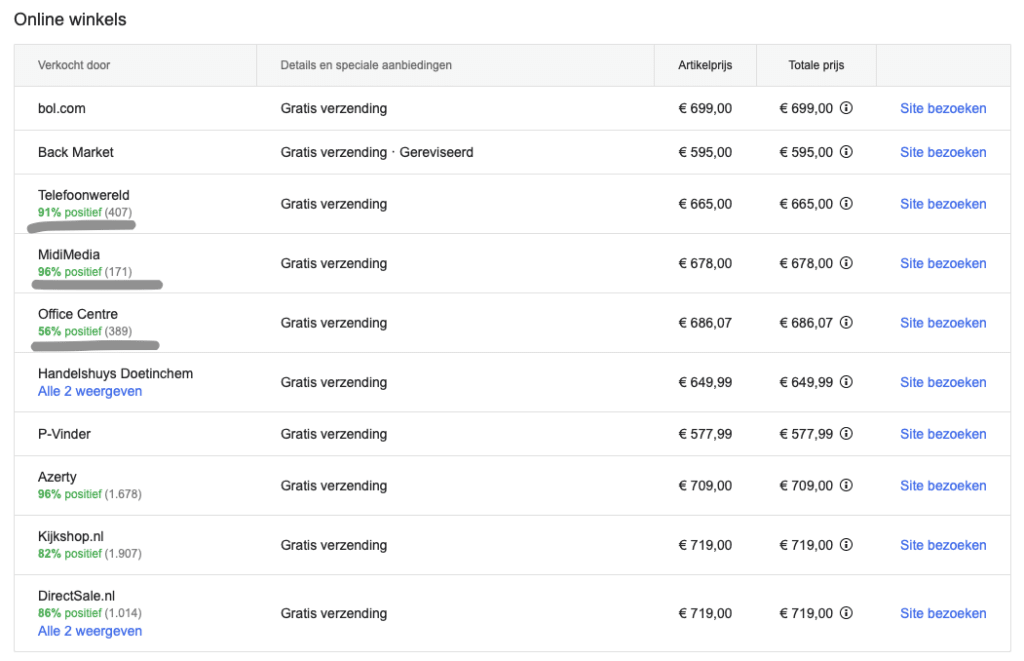
Task: Open info icon in the DirectSale.nl row
Action: coord(846,614)
